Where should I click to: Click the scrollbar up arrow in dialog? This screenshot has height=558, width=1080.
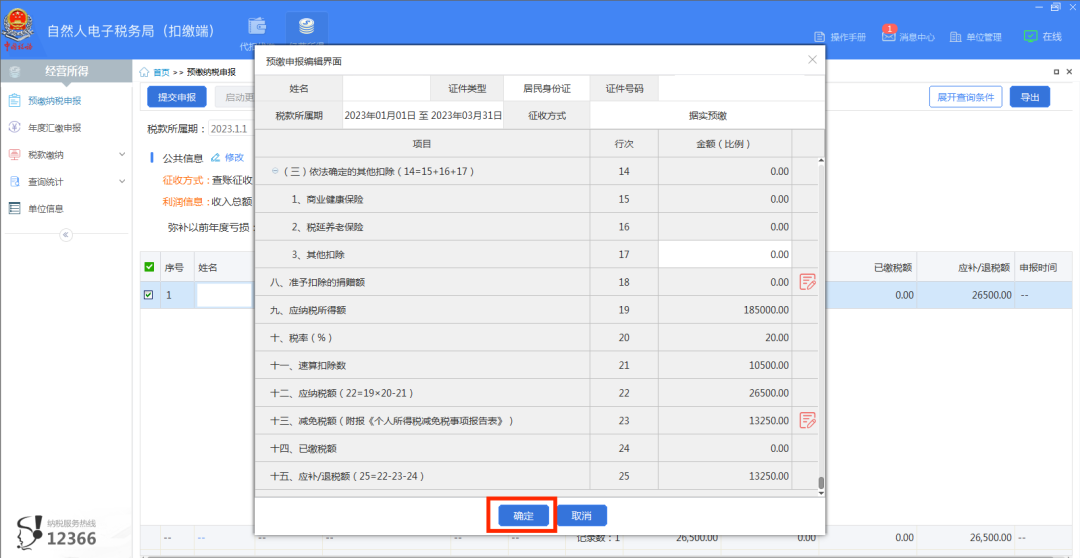click(820, 161)
